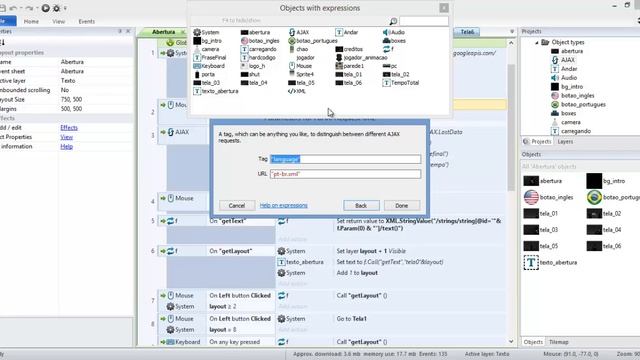Focus the URL input field

pos(345,174)
